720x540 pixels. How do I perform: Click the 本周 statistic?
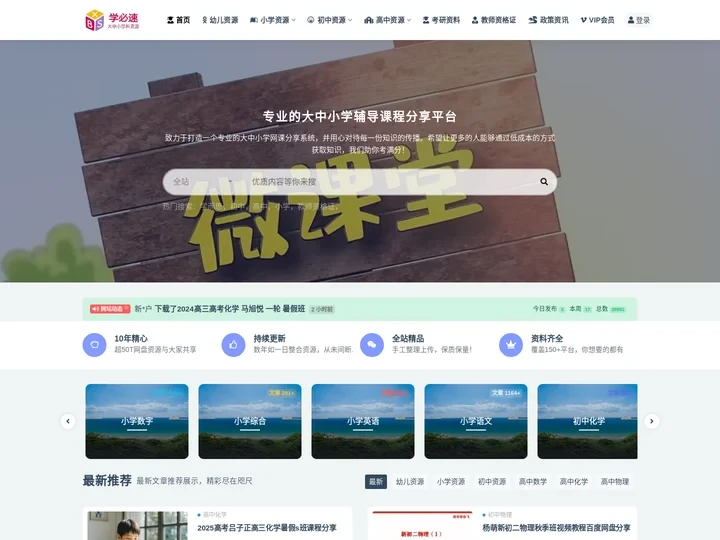tap(580, 309)
